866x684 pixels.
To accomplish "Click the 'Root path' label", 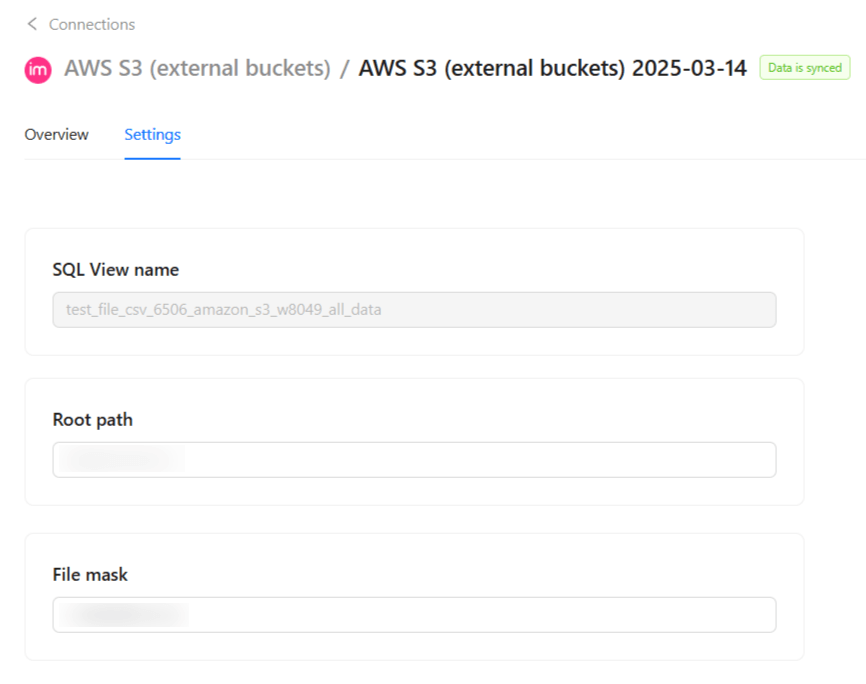I will [92, 420].
